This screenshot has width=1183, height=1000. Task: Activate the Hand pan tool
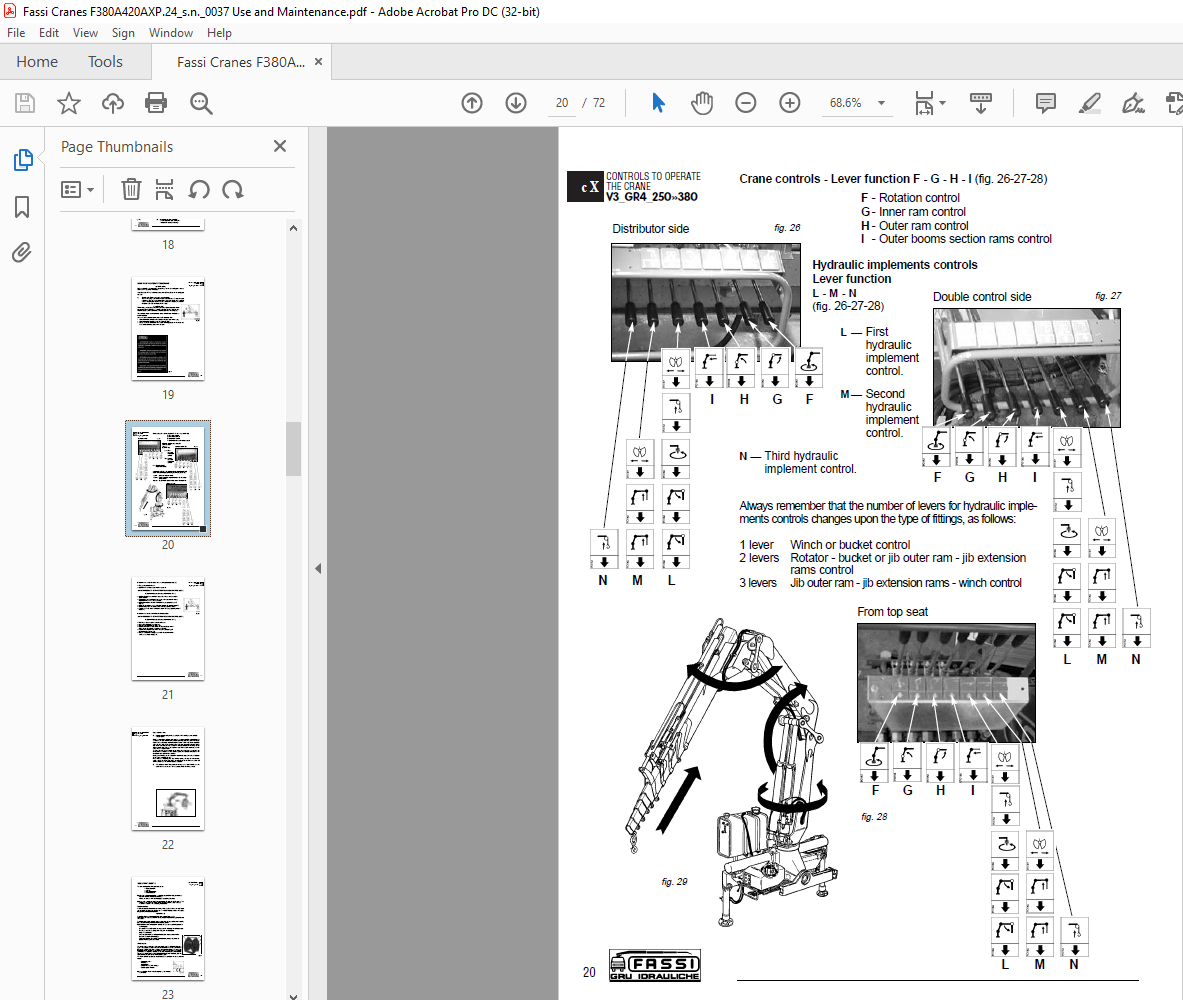[702, 103]
